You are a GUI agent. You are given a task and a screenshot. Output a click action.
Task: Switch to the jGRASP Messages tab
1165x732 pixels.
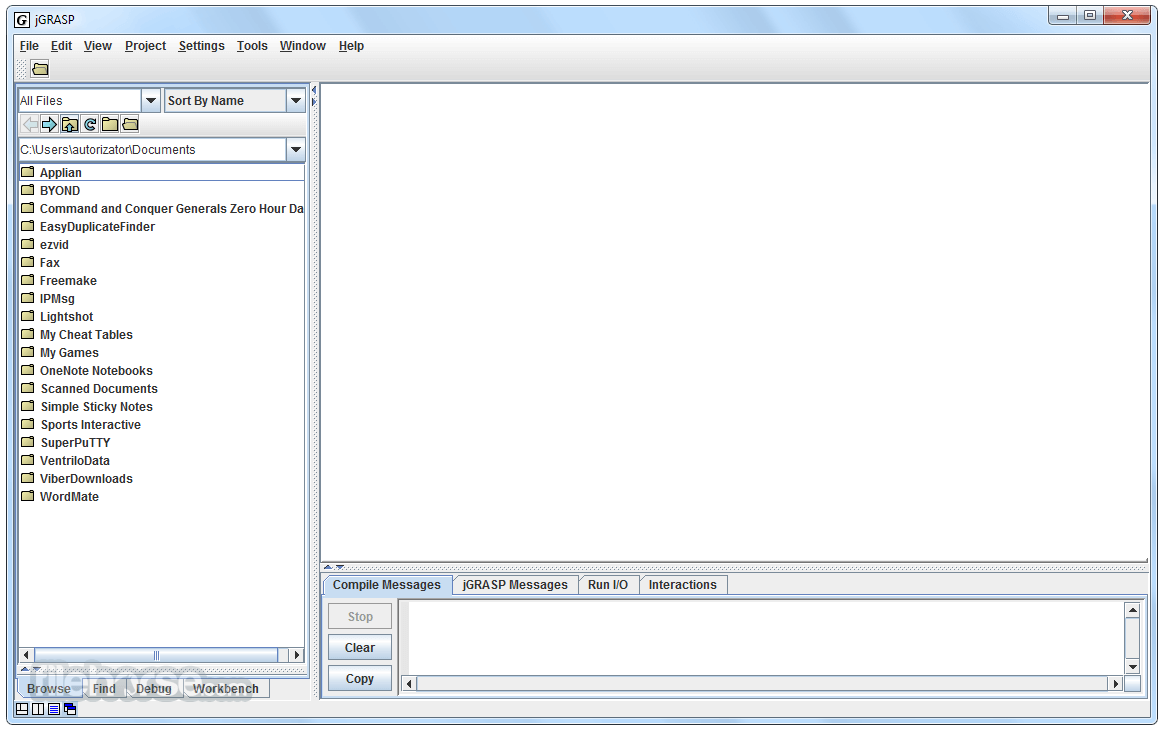(x=515, y=585)
